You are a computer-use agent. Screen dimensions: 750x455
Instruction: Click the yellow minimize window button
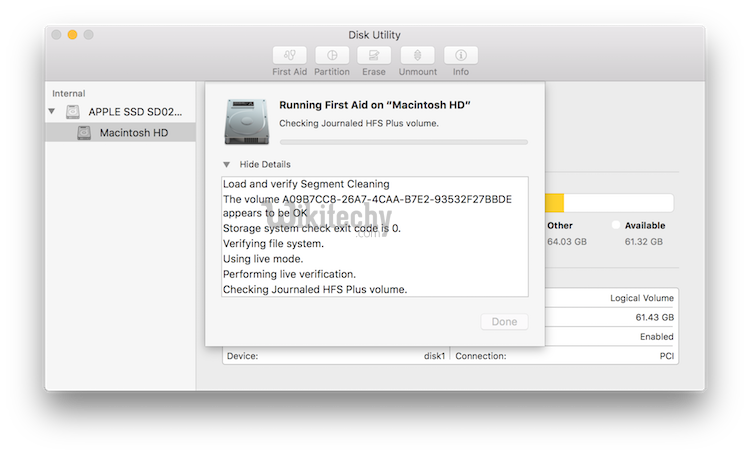click(x=72, y=35)
